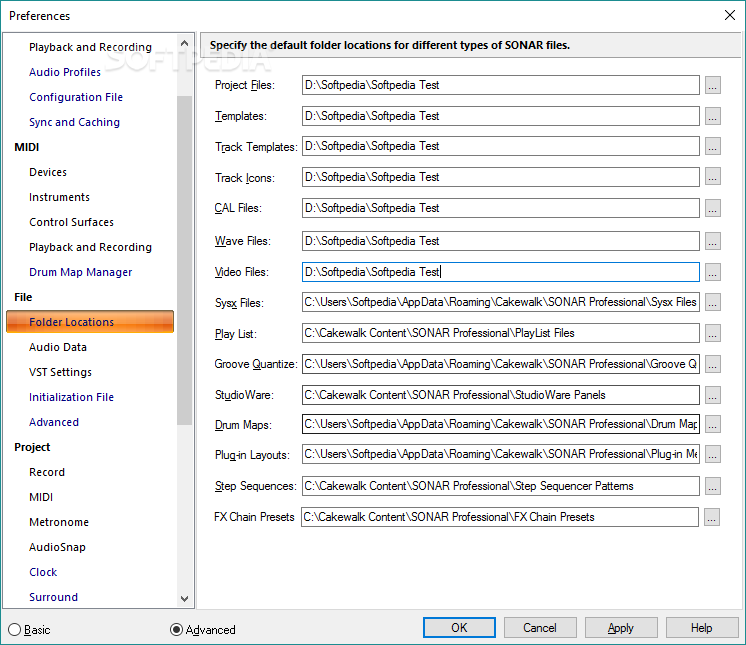Click the Play List path field
746x645 pixels.
pyautogui.click(x=501, y=333)
